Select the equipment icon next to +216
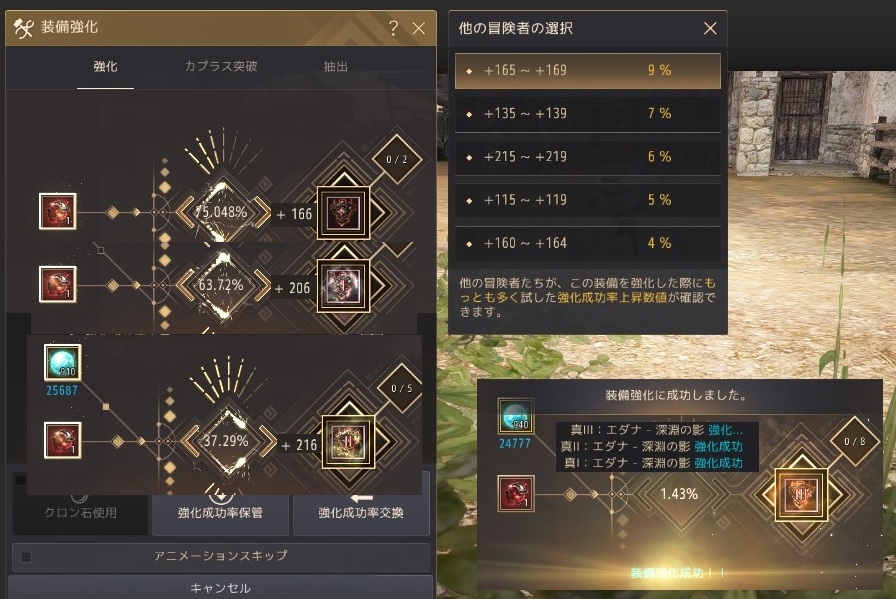This screenshot has width=896, height=599. (x=349, y=442)
